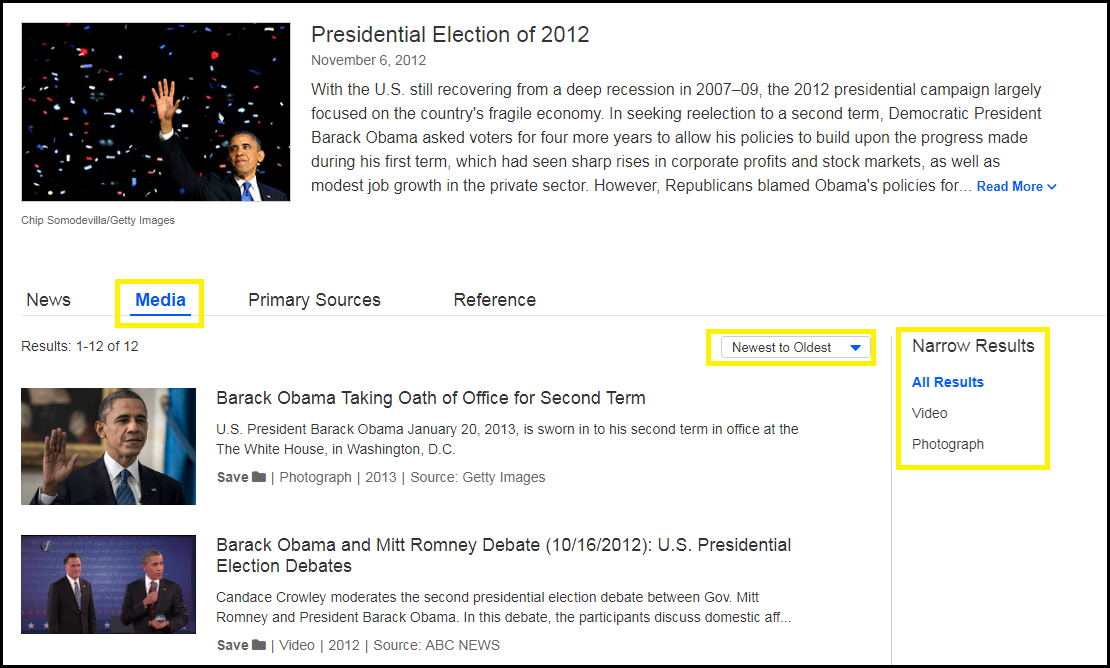Save the Oath of Office photograph
1110x668 pixels.
[x=232, y=478]
